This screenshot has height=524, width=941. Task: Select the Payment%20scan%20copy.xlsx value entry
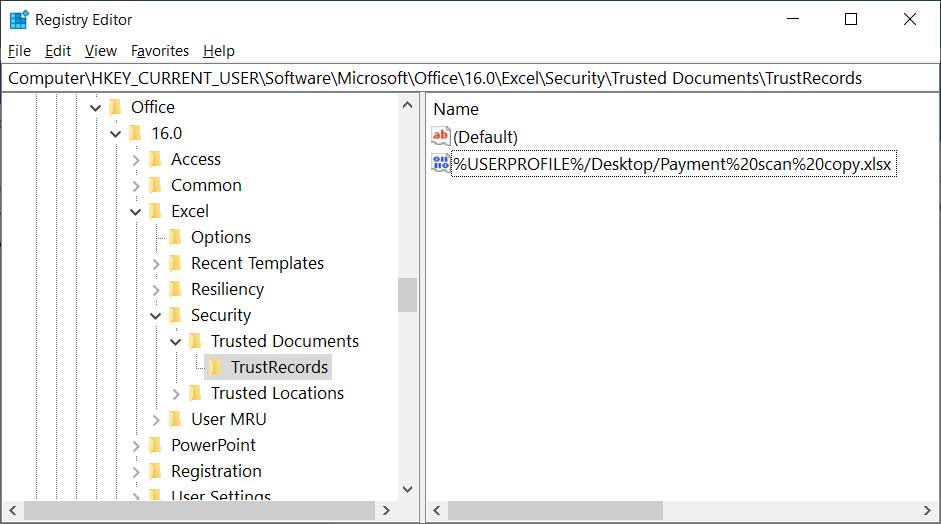673,164
